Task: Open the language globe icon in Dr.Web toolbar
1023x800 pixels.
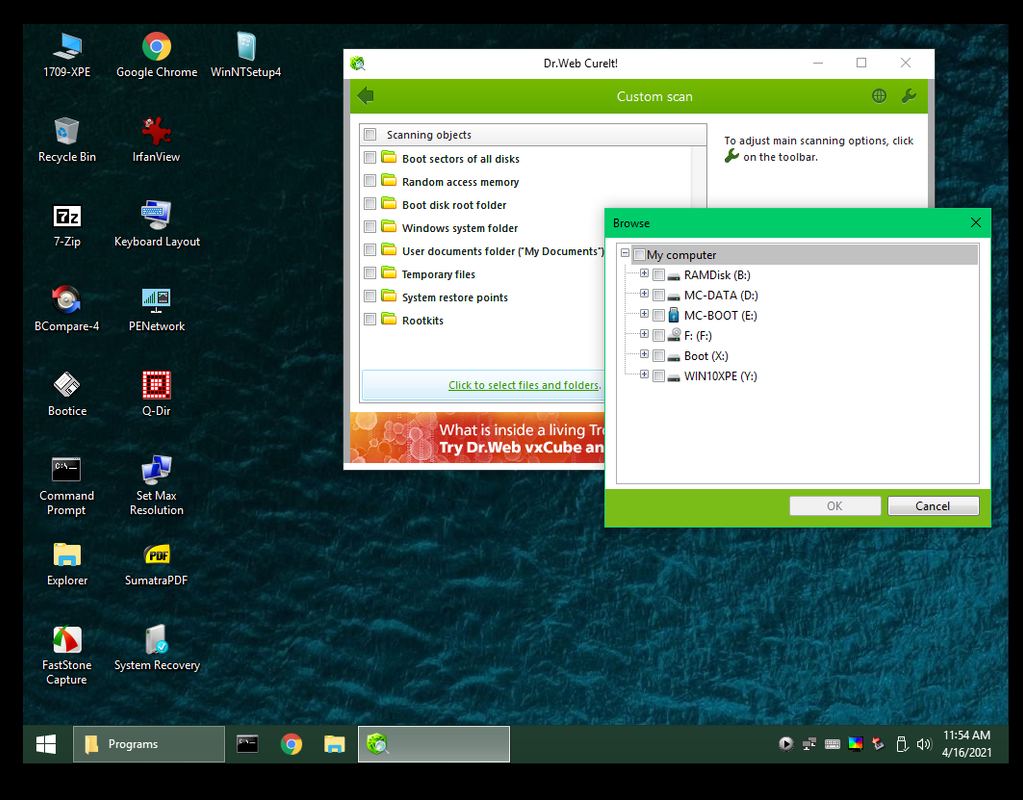Action: (879, 96)
